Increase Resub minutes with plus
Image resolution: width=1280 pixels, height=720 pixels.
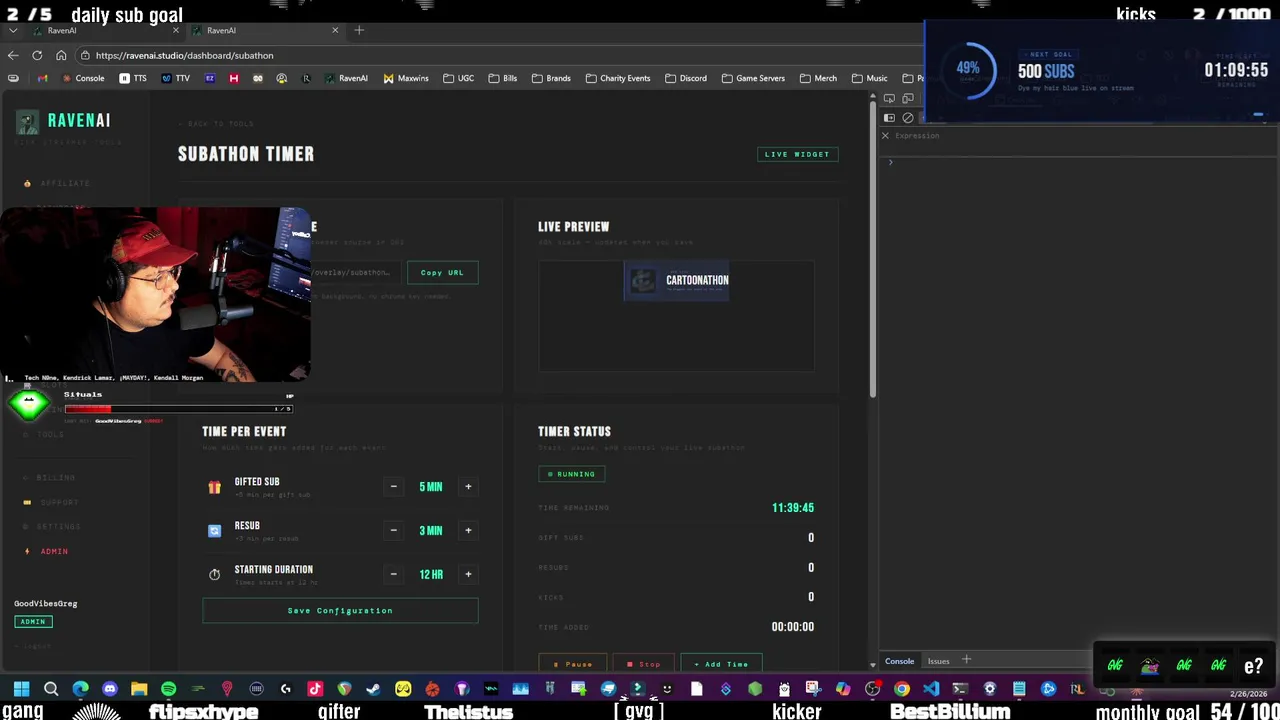point(468,530)
